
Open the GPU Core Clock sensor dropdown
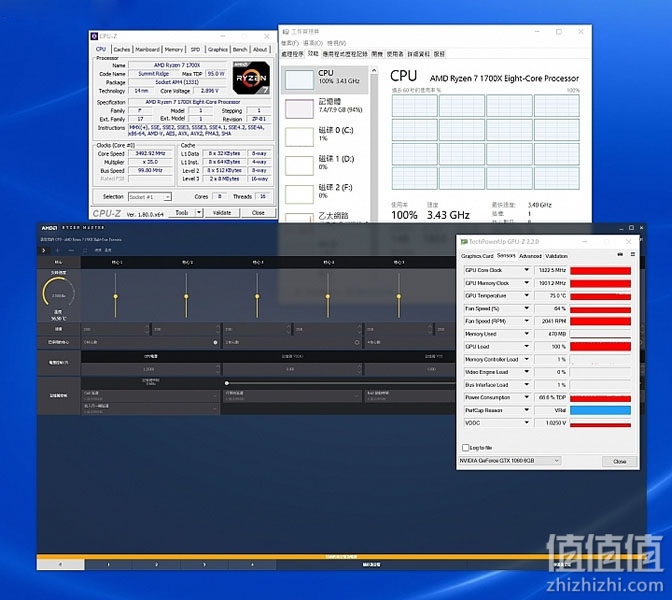click(x=527, y=270)
